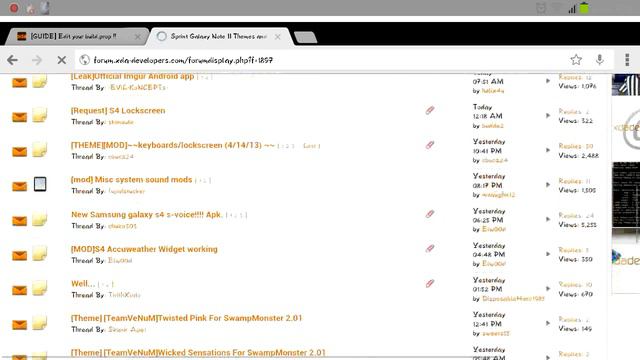Open Twisted Pink For SwampMonster 2.01 thread
The width and height of the screenshot is (640, 360).
(x=186, y=318)
